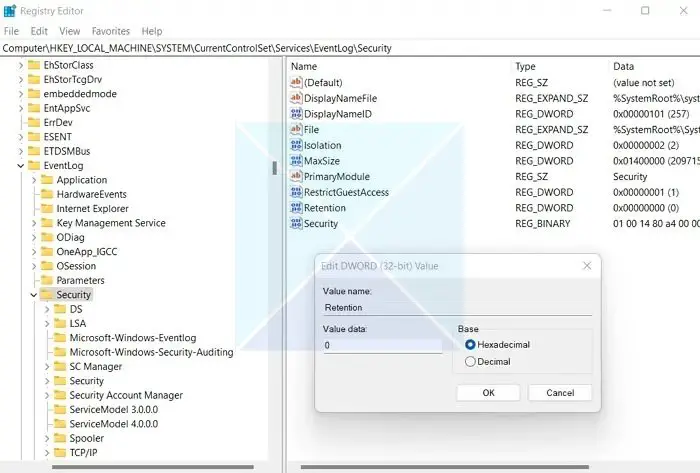Open the Favorites menu
This screenshot has width=700, height=473.
[x=111, y=31]
